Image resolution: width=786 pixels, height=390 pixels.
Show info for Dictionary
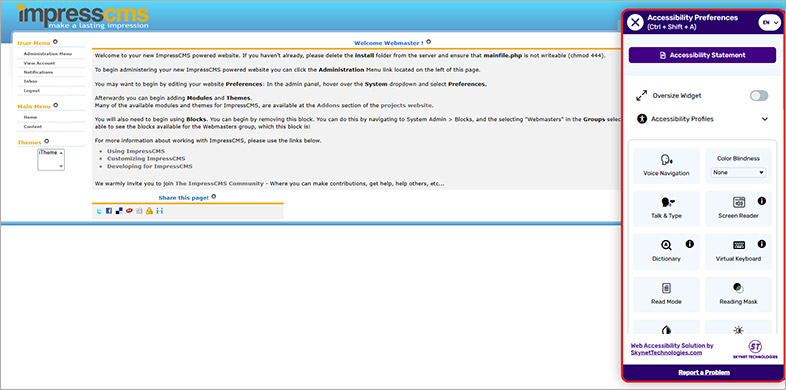point(690,244)
